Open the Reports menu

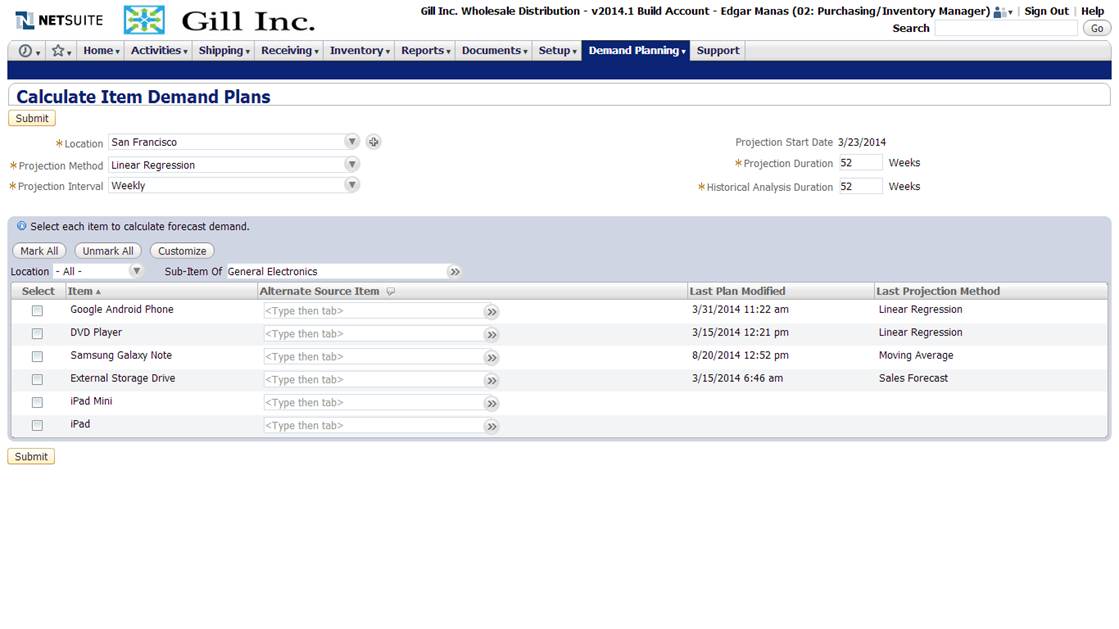click(x=425, y=51)
